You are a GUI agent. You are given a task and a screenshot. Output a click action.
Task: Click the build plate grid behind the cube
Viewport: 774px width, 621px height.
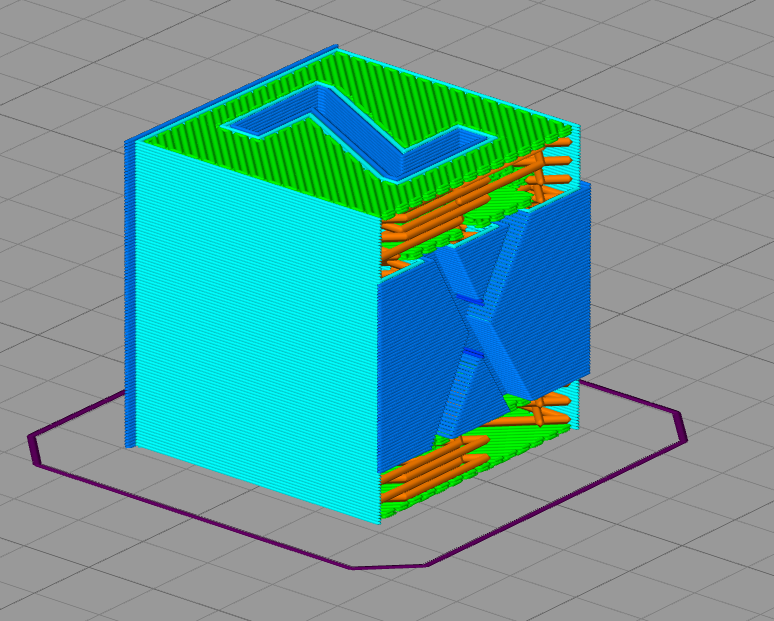pyautogui.click(x=494, y=30)
